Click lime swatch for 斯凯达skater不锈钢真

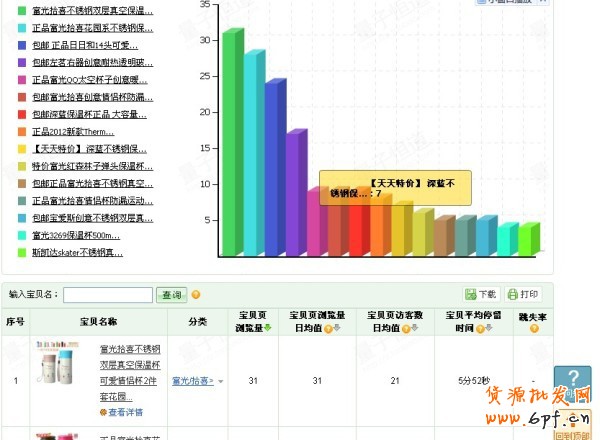pos(22,253)
